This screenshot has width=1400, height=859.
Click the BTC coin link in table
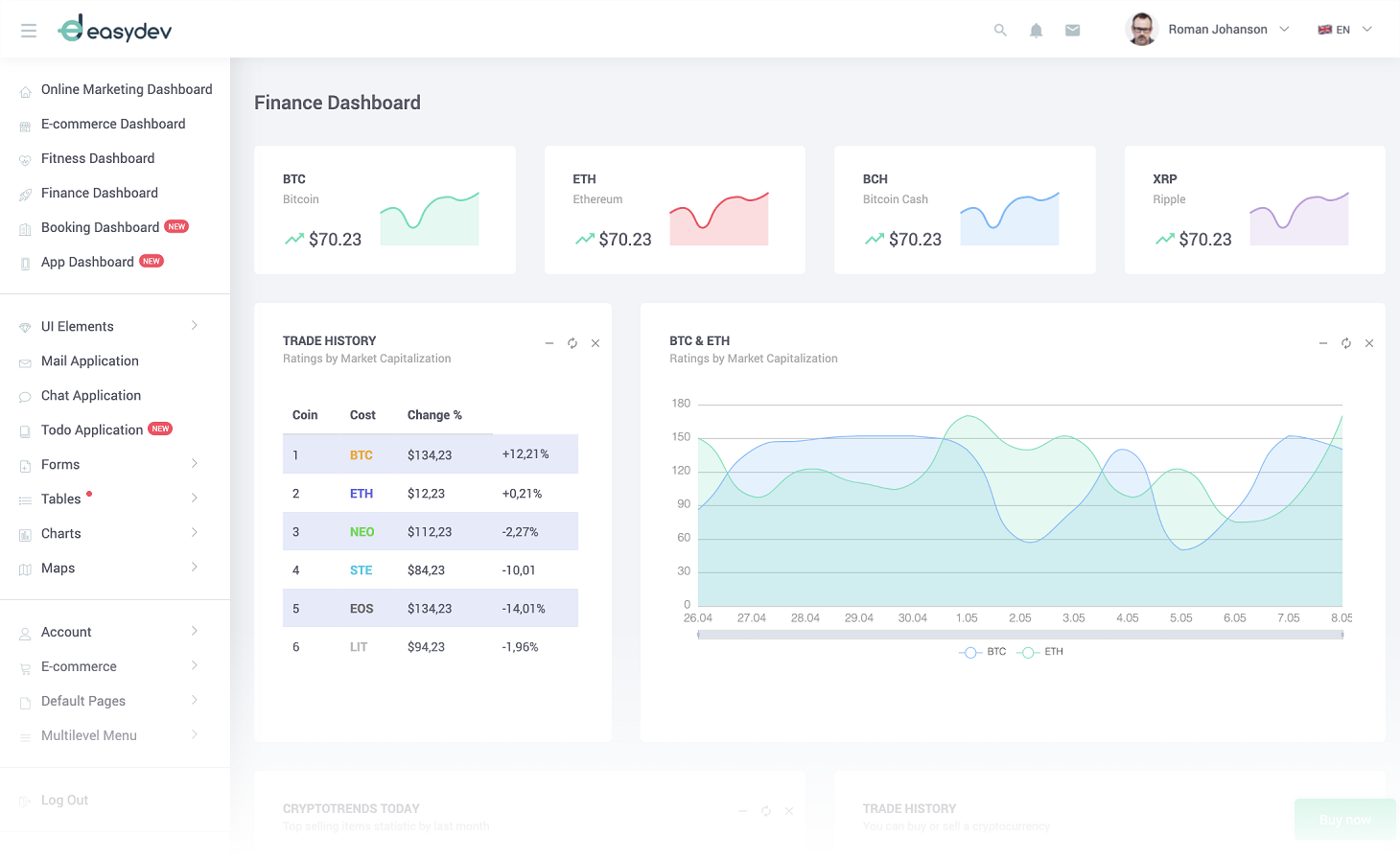click(x=361, y=455)
